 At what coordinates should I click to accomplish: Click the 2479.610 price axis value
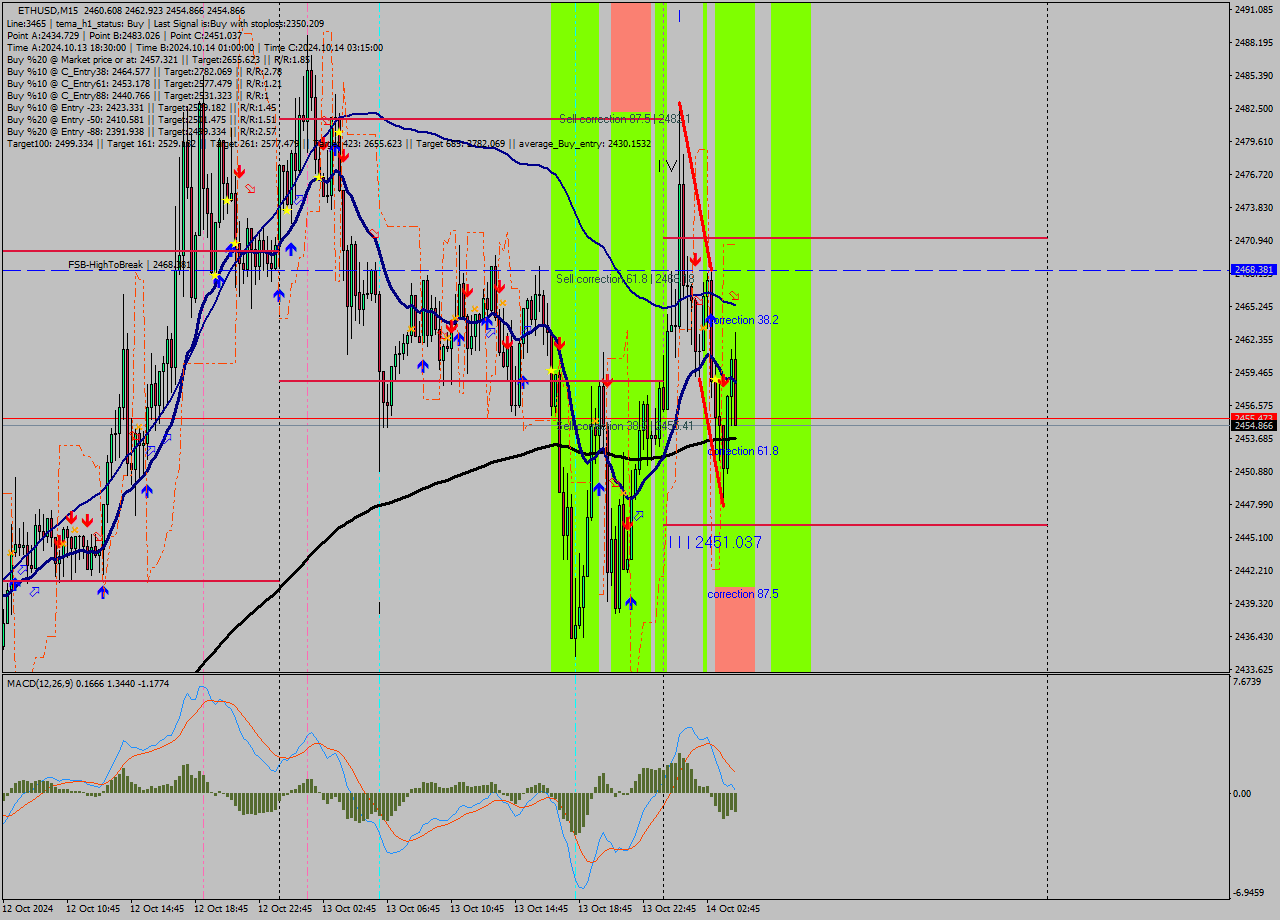1254,141
